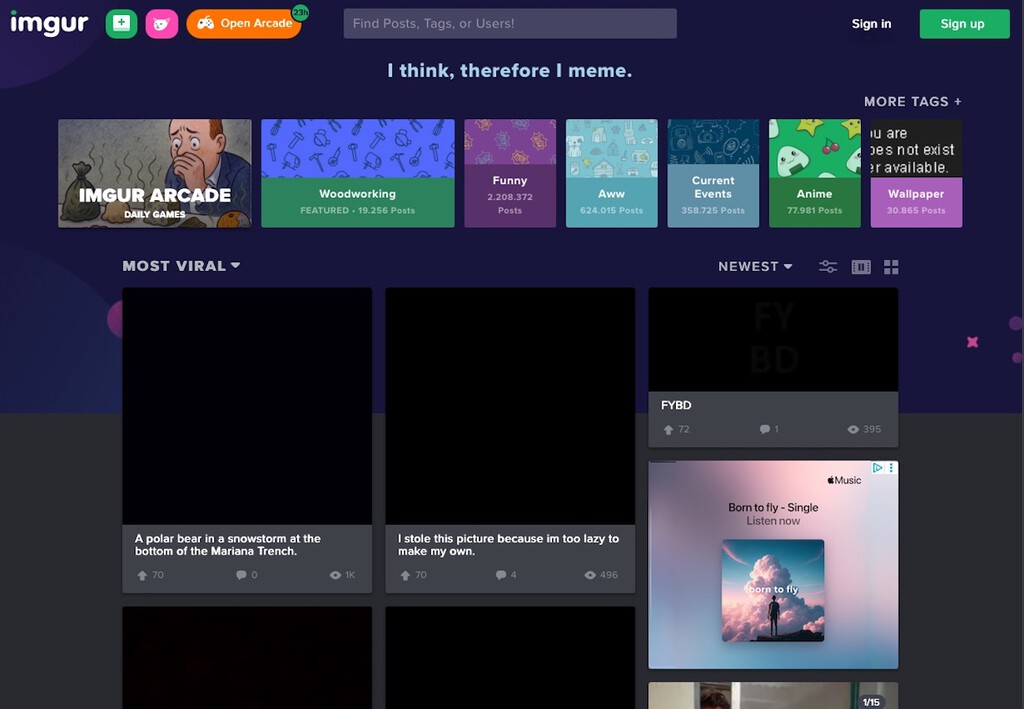This screenshot has width=1024, height=709.
Task: Select the Funny tag tile
Action: click(509, 173)
